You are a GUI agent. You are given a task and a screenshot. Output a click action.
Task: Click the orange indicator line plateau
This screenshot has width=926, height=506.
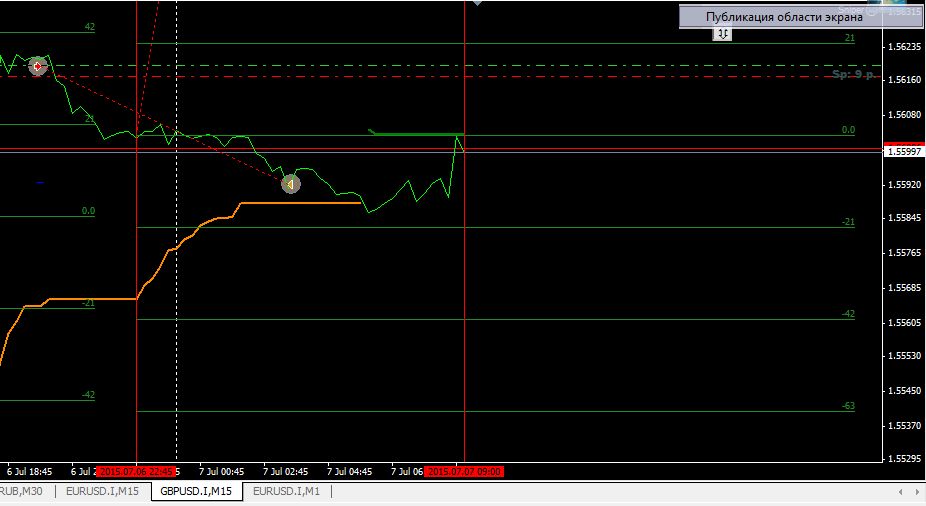(x=300, y=203)
